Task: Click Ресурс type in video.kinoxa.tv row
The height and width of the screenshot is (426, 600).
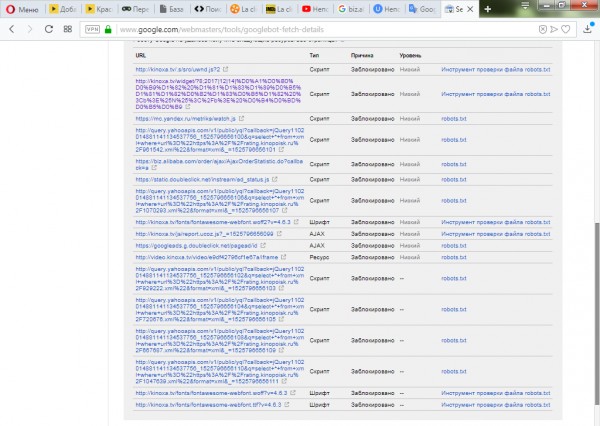Action: pyautogui.click(x=319, y=257)
